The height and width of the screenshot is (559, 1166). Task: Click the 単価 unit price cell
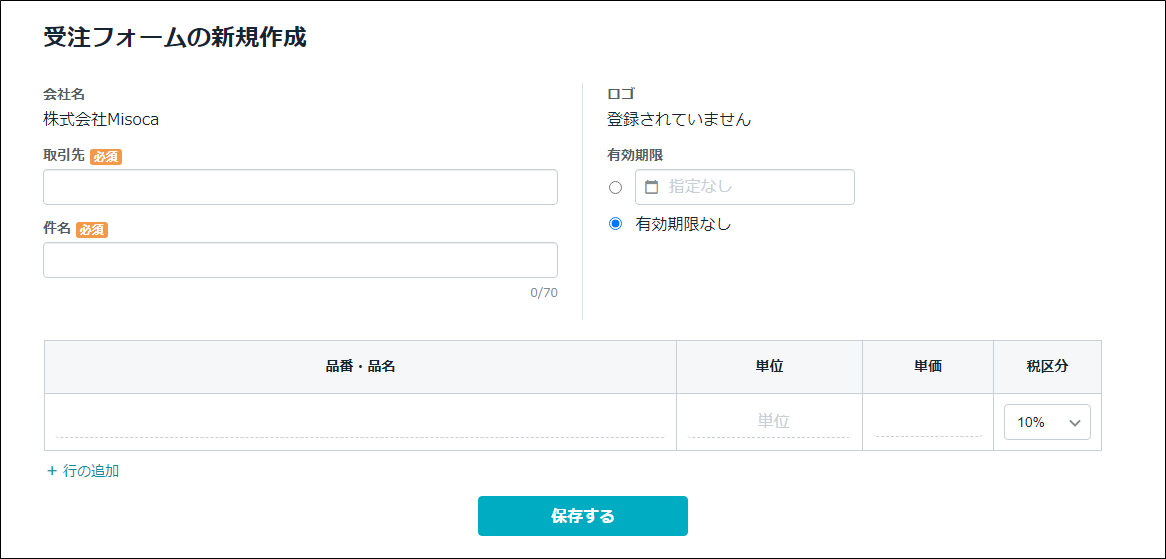(927, 421)
